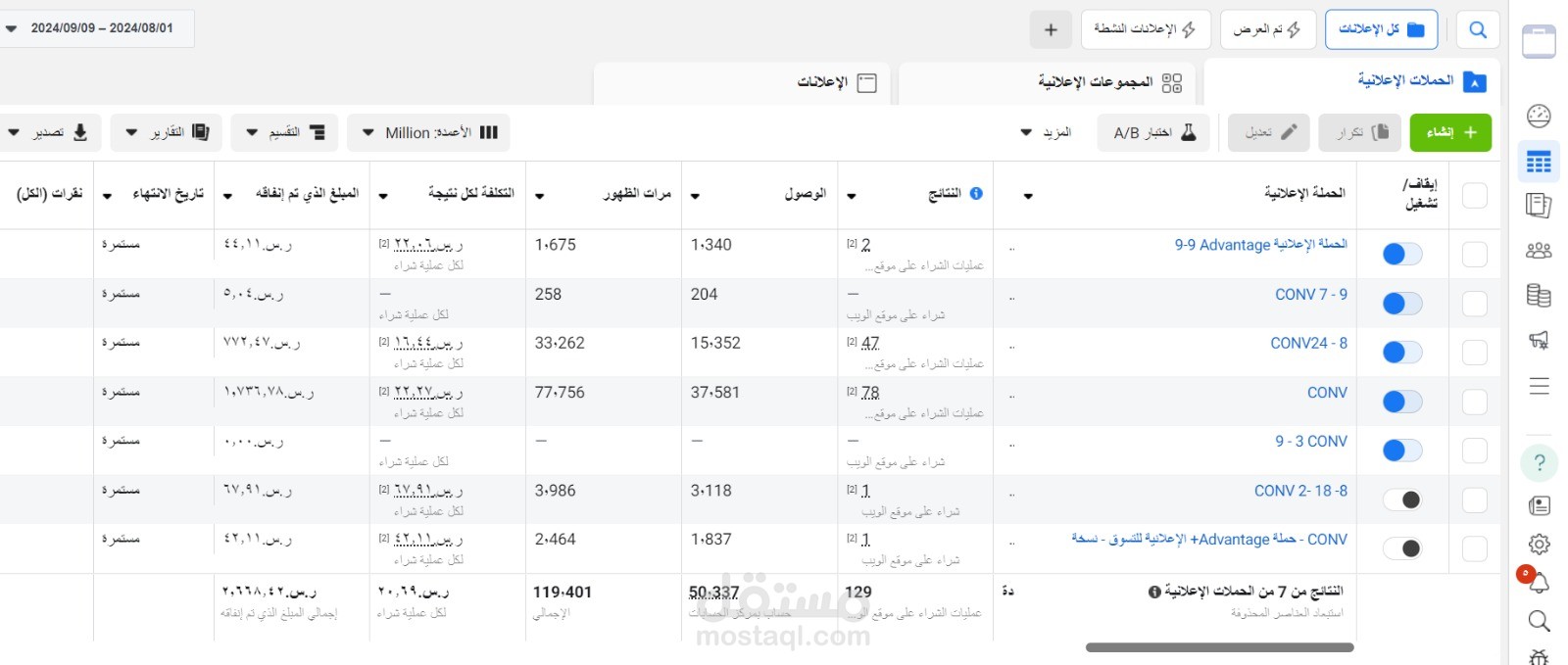Click the green إنشاء create button
The image size is (1568, 665).
(1450, 132)
